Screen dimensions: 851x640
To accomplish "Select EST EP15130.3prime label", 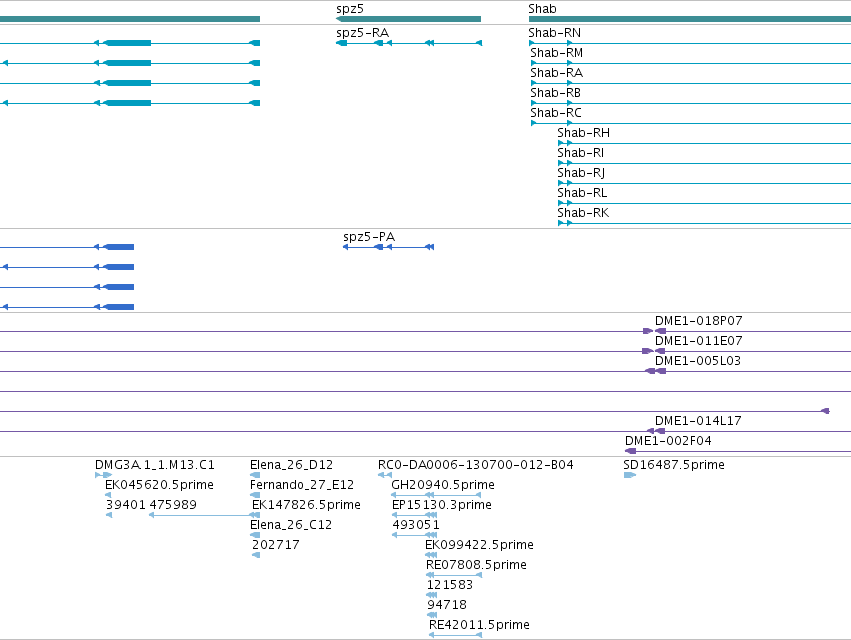I will click(442, 505).
